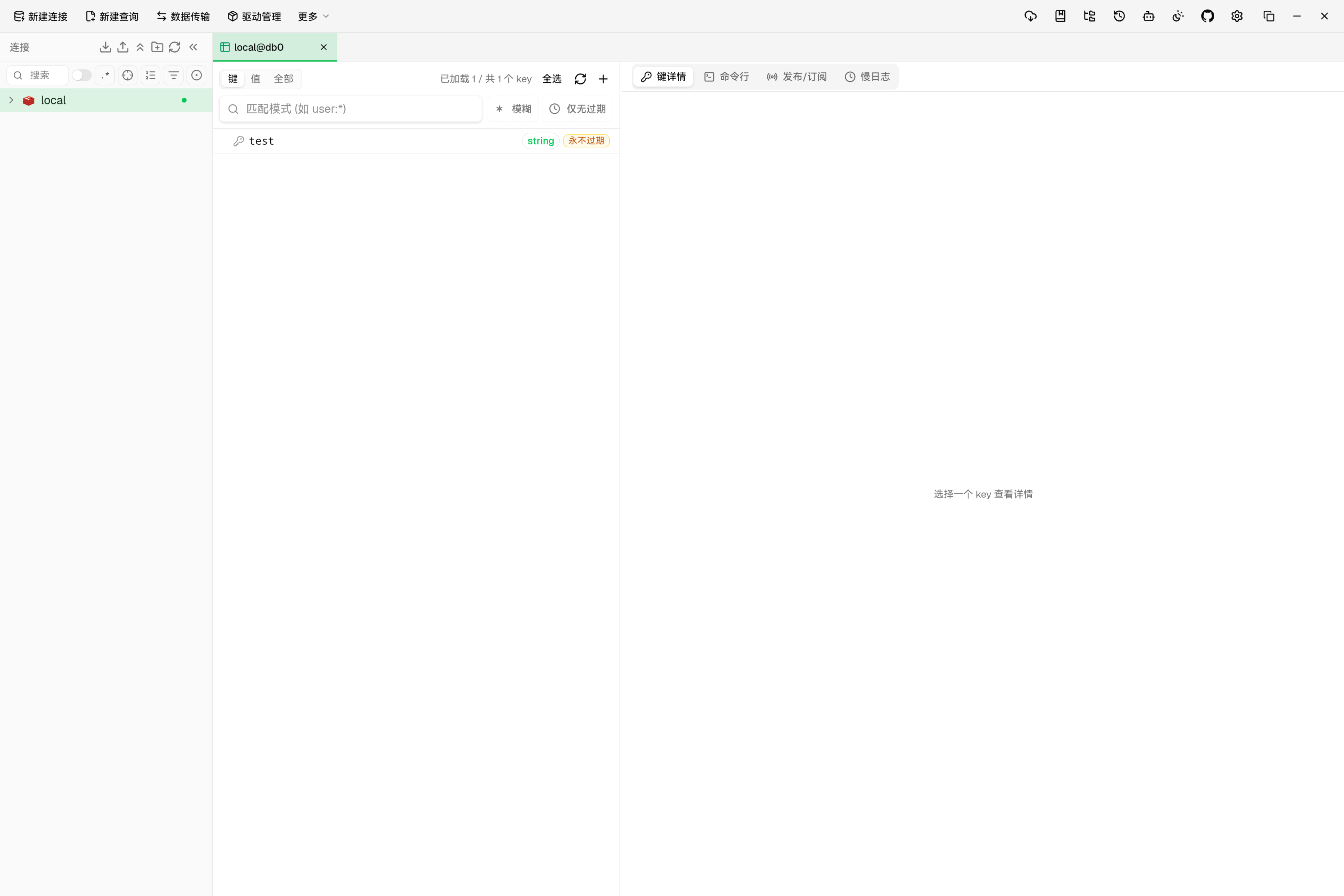Open the GitHub icon link
The width and height of the screenshot is (1344, 896).
coord(1207,16)
